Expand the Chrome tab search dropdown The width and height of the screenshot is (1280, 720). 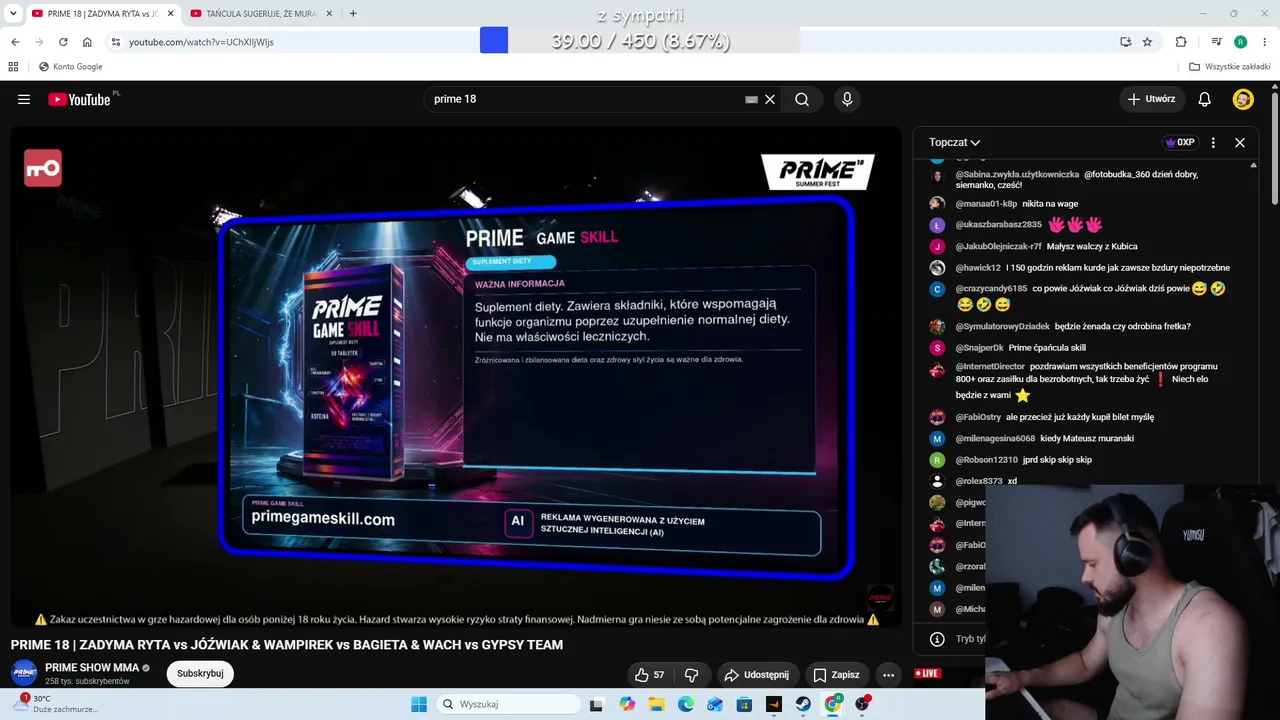click(x=13, y=14)
